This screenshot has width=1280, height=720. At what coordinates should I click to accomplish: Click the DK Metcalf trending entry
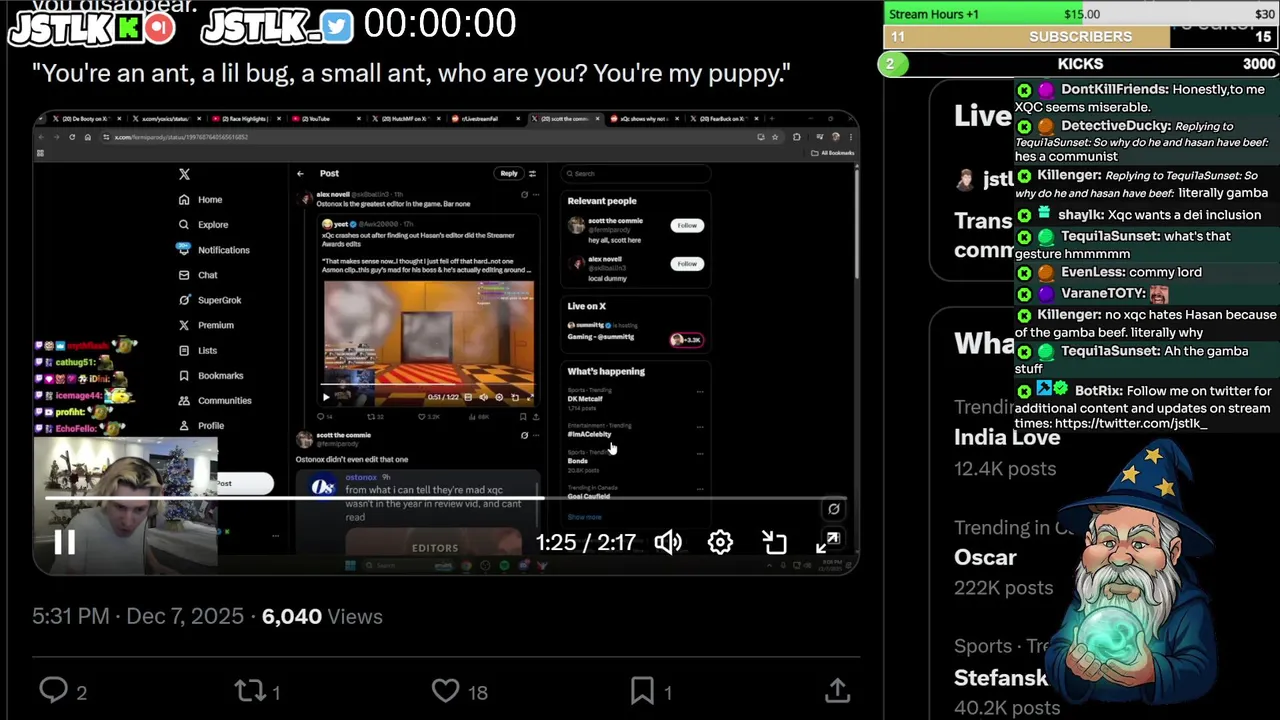click(x=585, y=398)
